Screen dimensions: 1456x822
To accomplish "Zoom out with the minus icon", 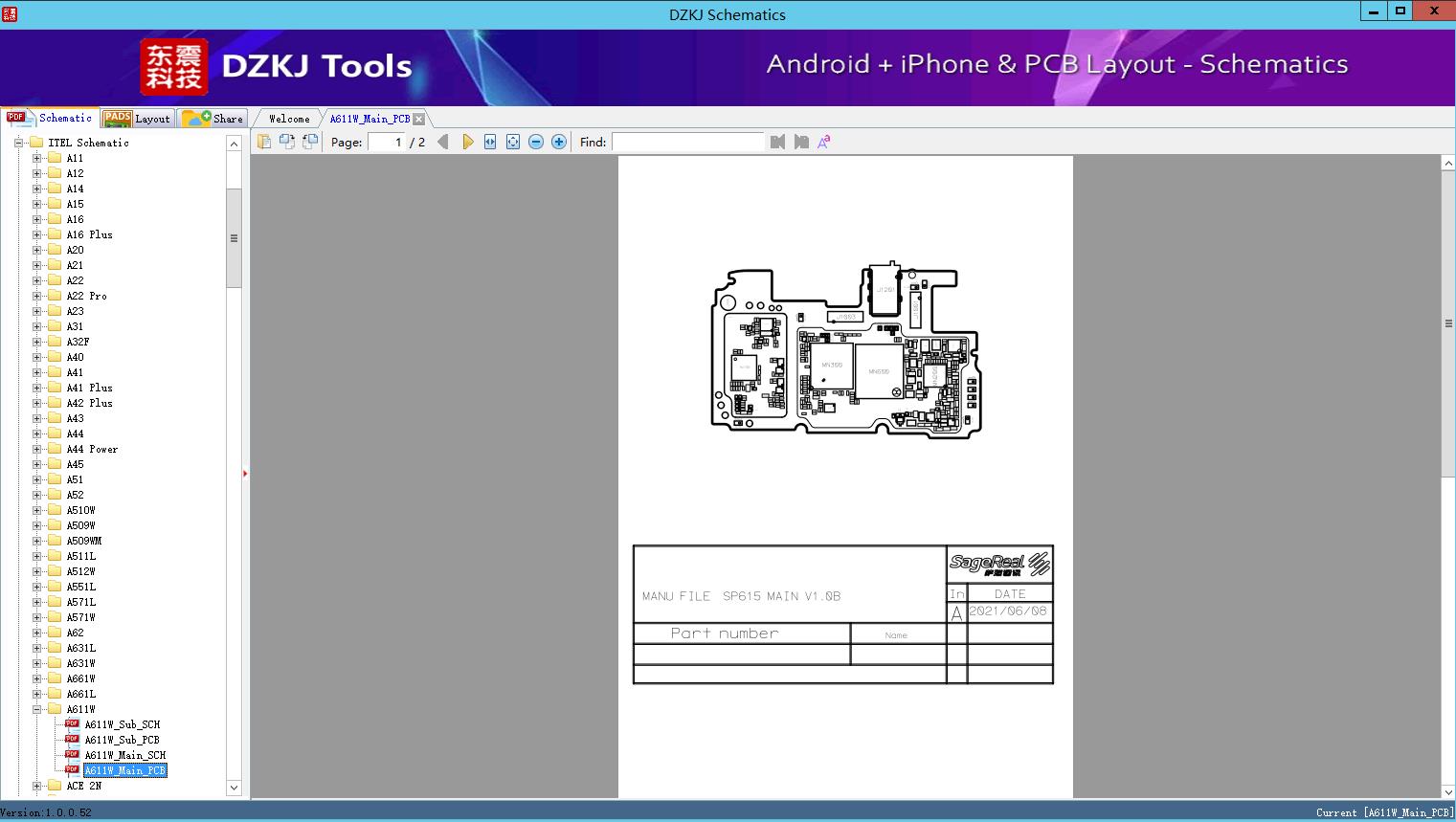I will click(x=536, y=142).
